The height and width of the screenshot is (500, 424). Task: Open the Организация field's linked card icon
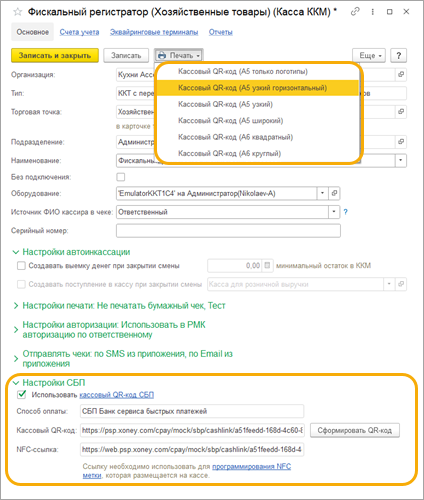[401, 74]
